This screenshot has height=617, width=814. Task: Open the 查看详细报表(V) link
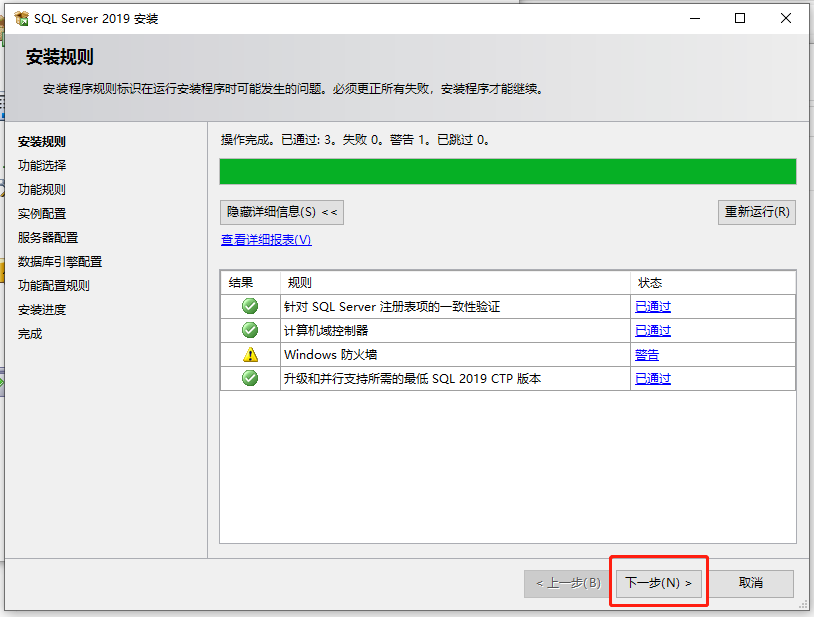pyautogui.click(x=266, y=240)
